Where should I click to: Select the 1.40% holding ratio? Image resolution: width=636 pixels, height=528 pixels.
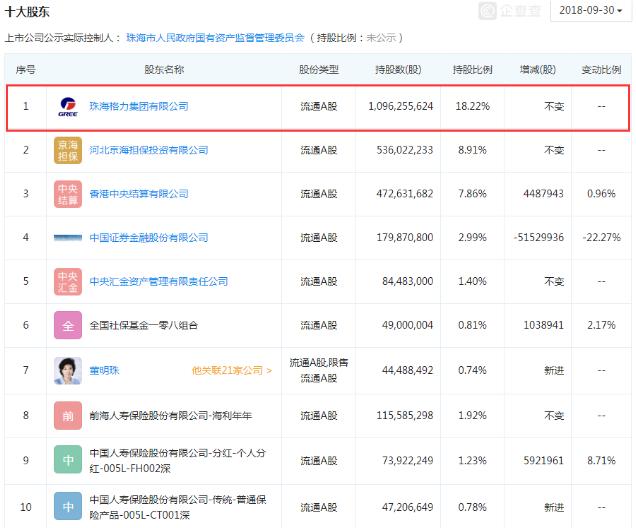473,281
